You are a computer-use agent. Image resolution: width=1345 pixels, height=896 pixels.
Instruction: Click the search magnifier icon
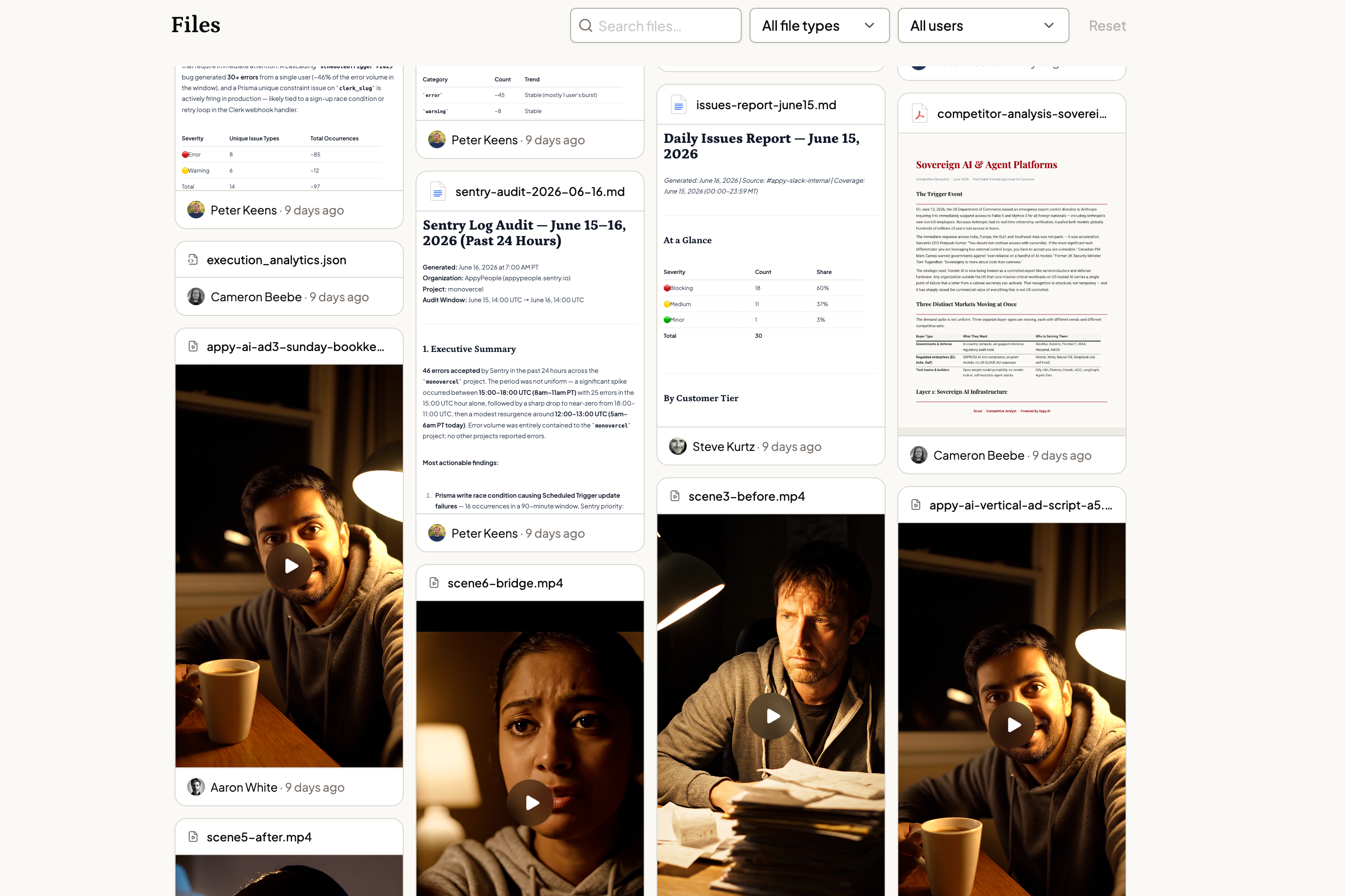coord(585,26)
